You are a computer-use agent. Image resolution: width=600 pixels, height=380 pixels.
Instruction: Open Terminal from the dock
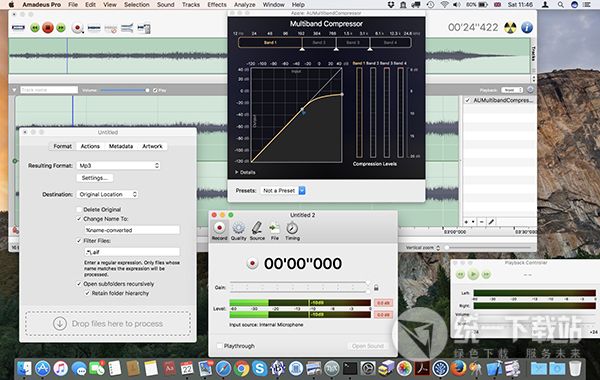350,368
